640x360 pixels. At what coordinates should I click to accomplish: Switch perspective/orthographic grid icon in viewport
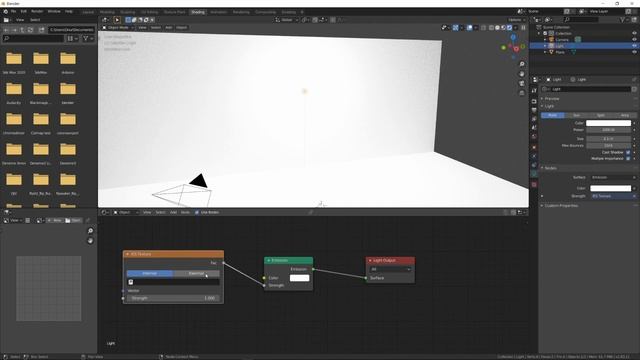coord(522,93)
